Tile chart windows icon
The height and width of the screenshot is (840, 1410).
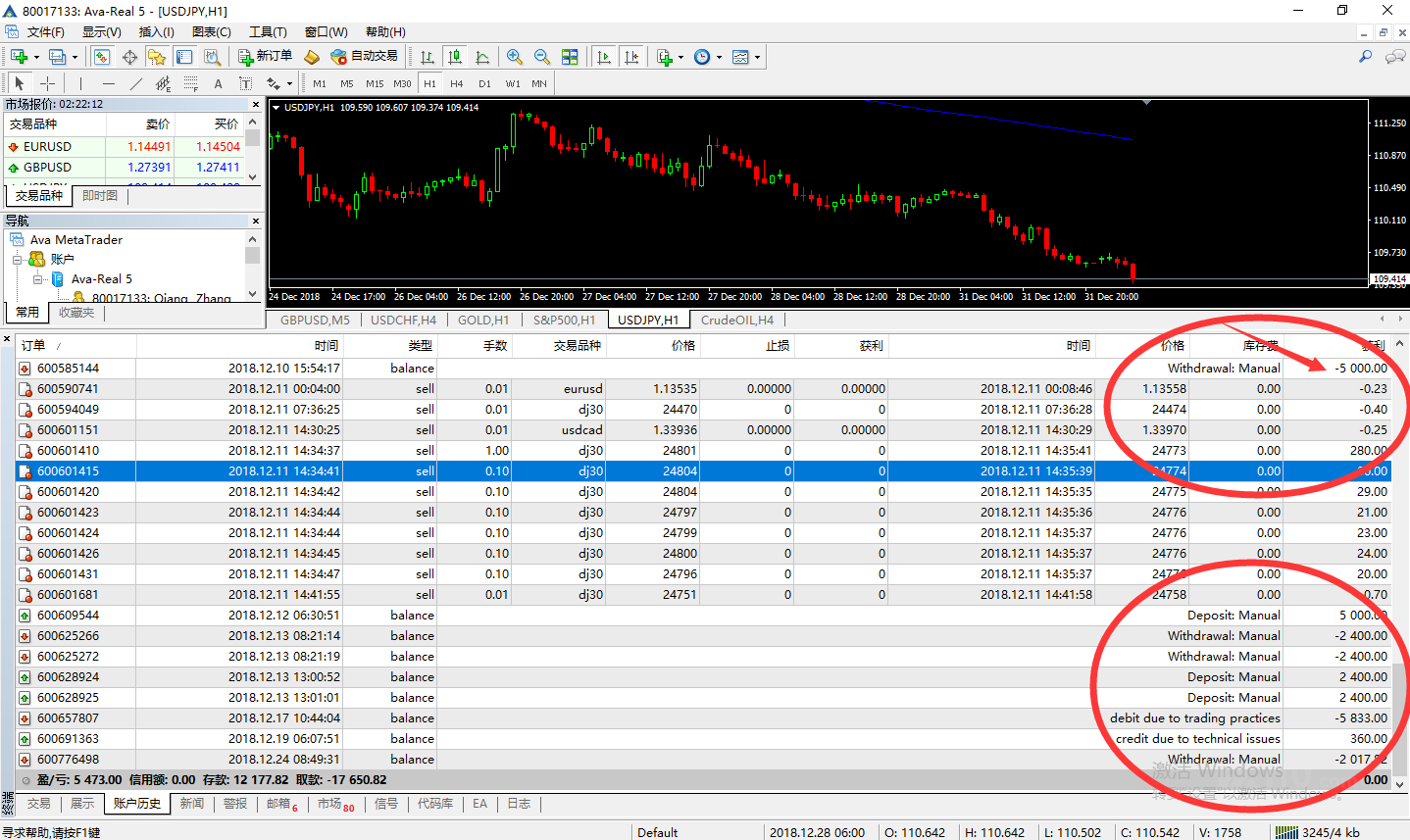570,57
